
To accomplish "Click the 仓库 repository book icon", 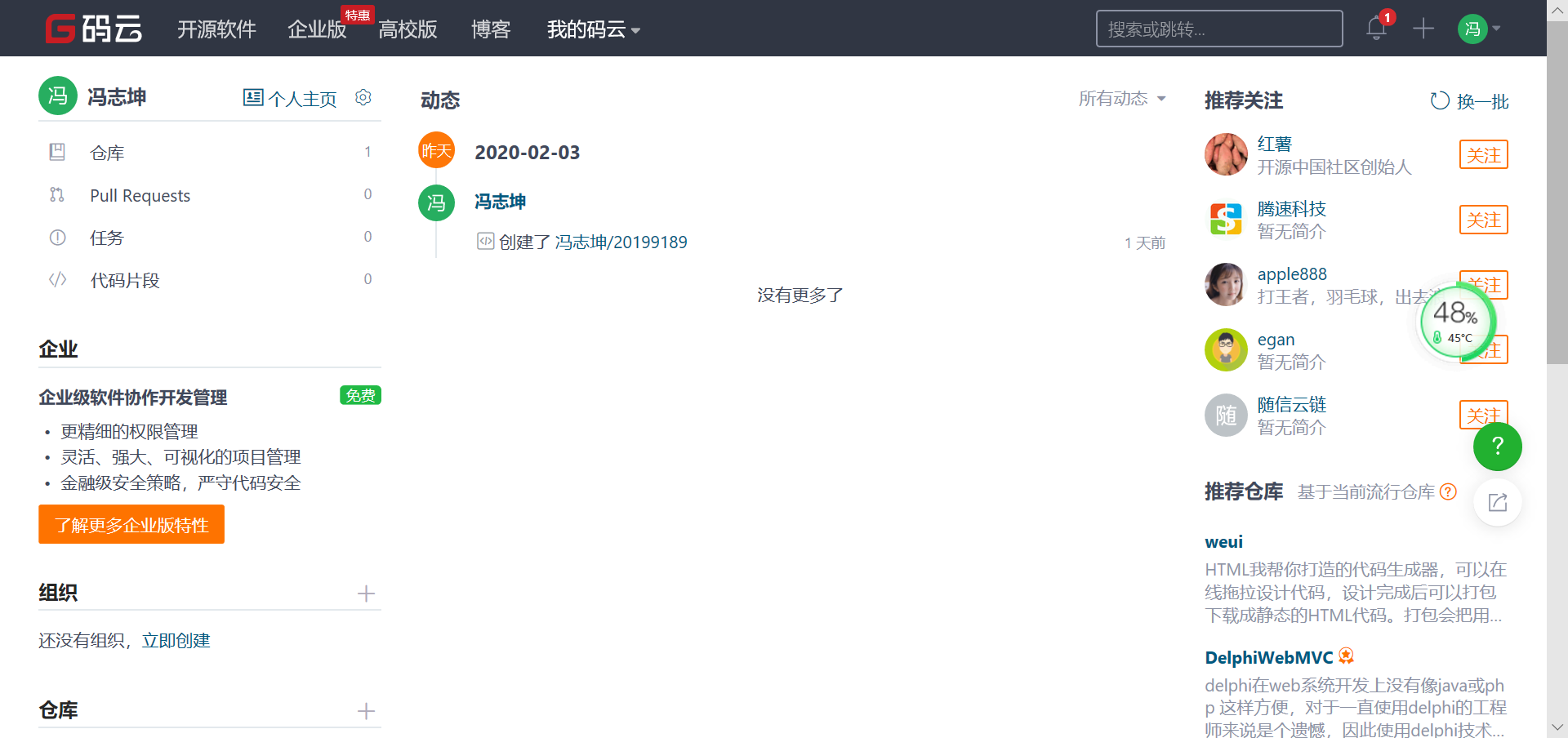I will click(57, 152).
